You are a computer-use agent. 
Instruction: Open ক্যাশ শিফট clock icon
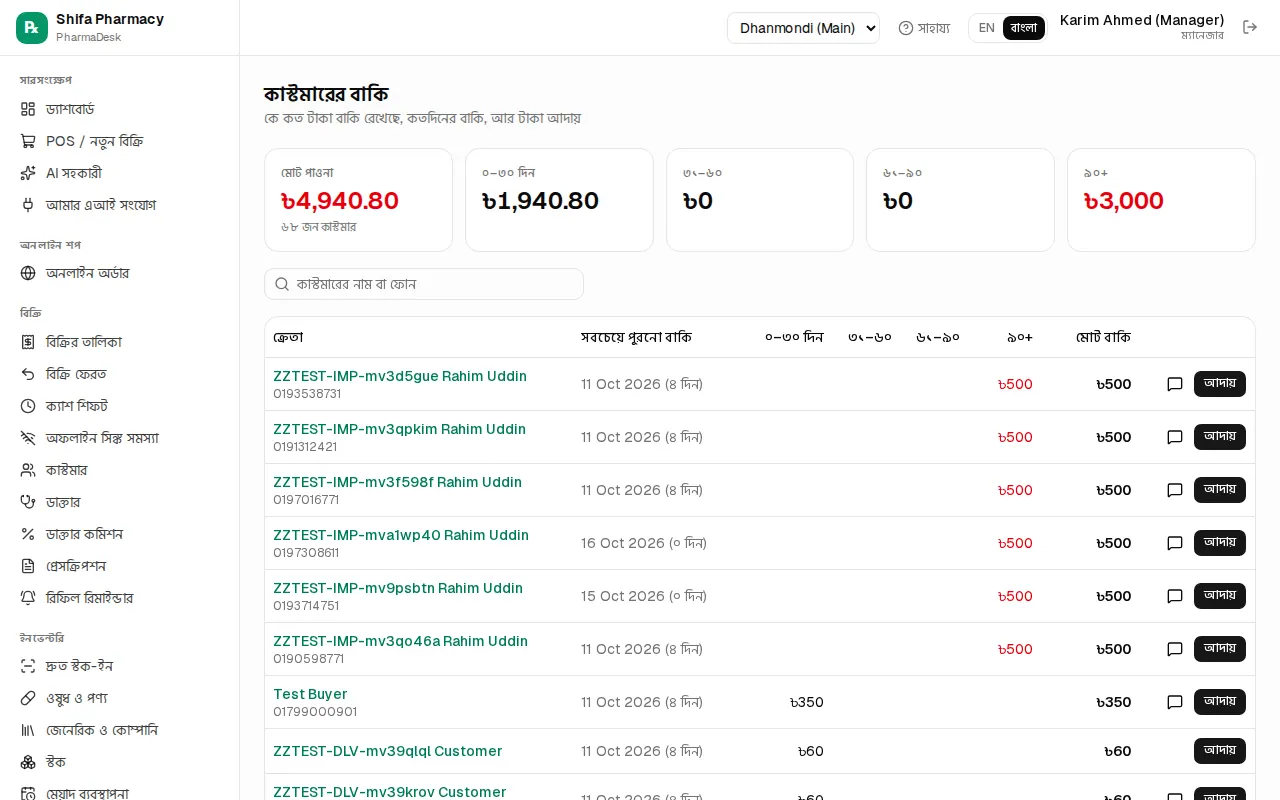pos(28,406)
